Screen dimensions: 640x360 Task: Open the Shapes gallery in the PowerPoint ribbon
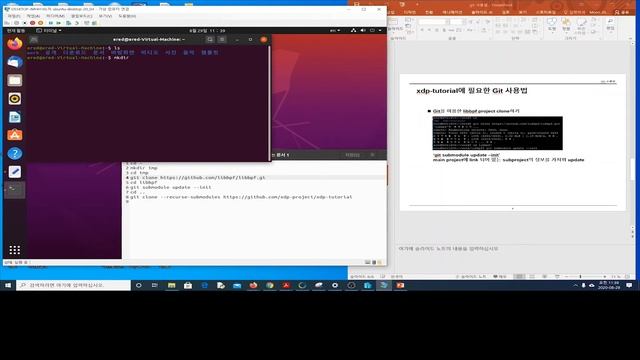click(x=552, y=25)
